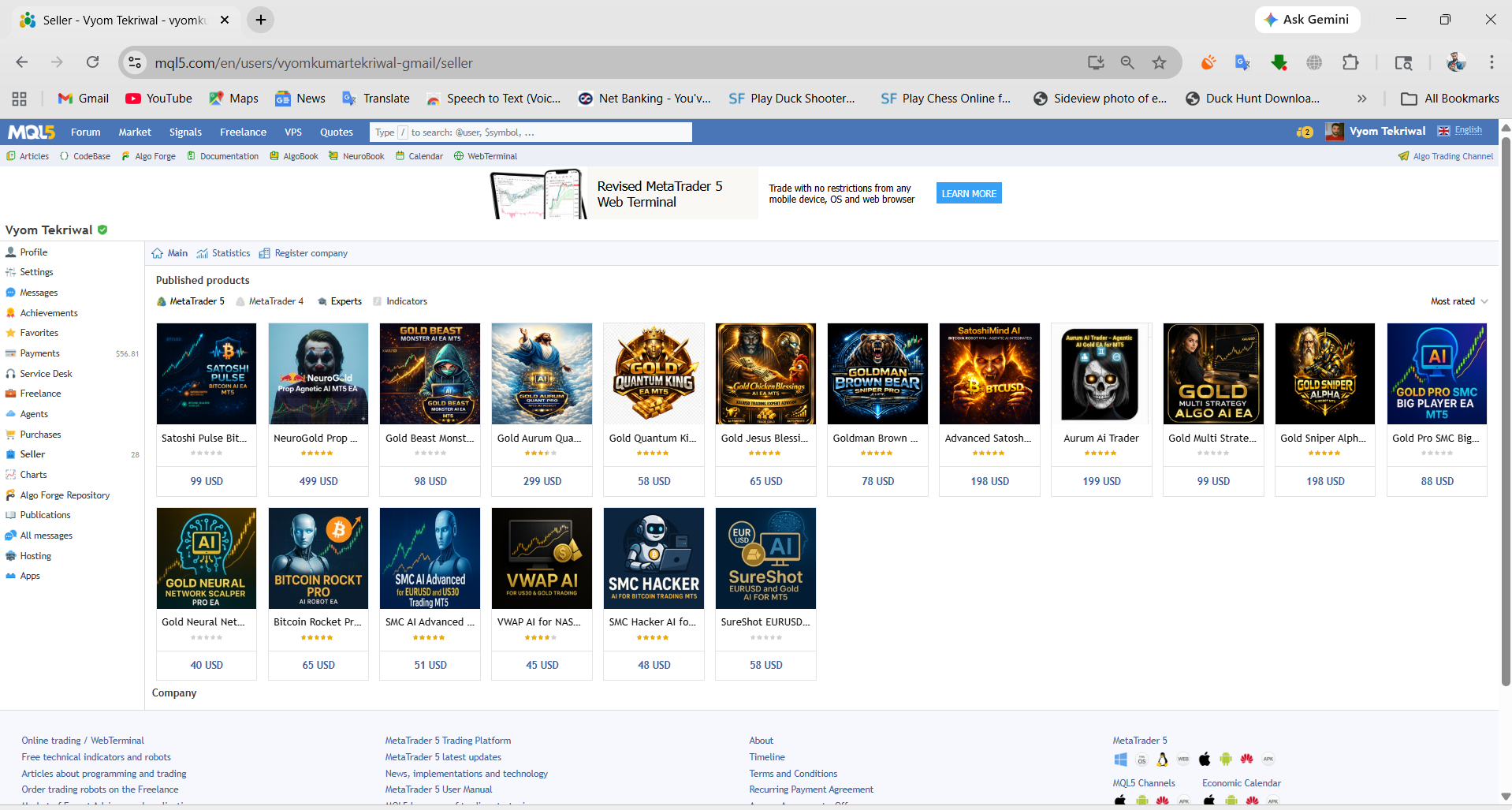Open the Articles link in the subnav
This screenshot has height=810, width=1512.
click(28, 156)
